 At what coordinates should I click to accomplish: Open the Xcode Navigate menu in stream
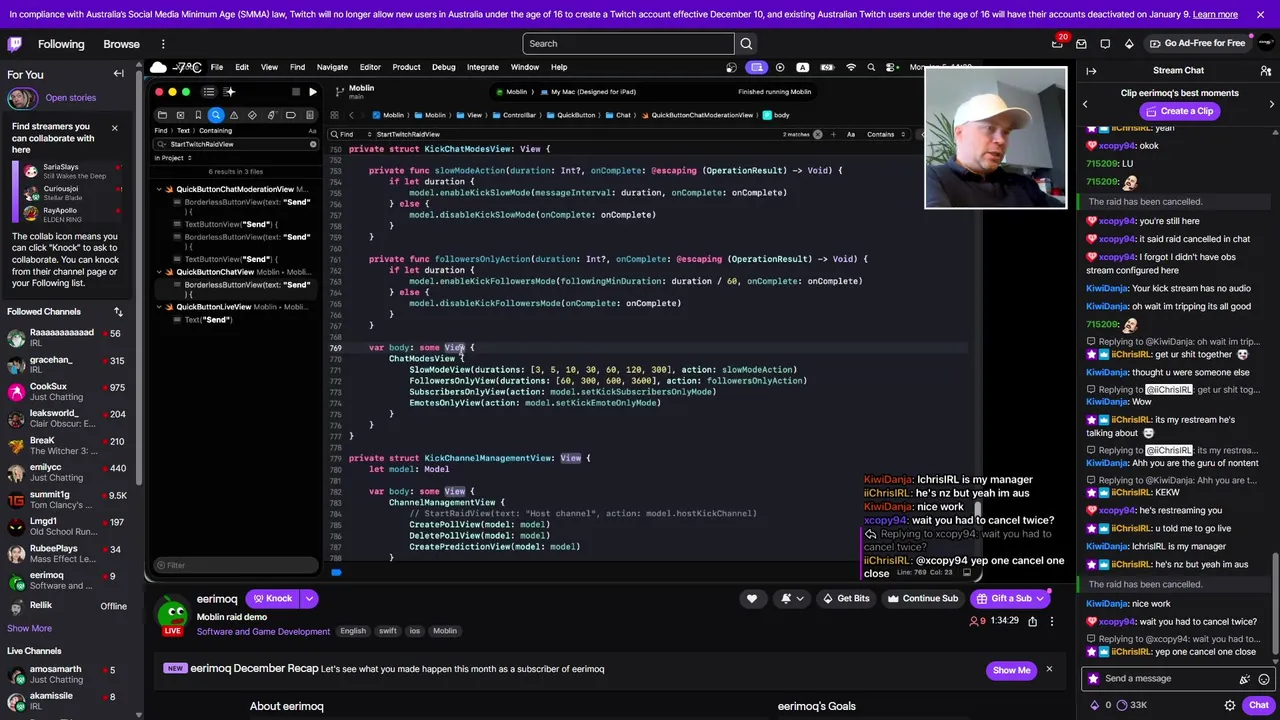coord(332,67)
